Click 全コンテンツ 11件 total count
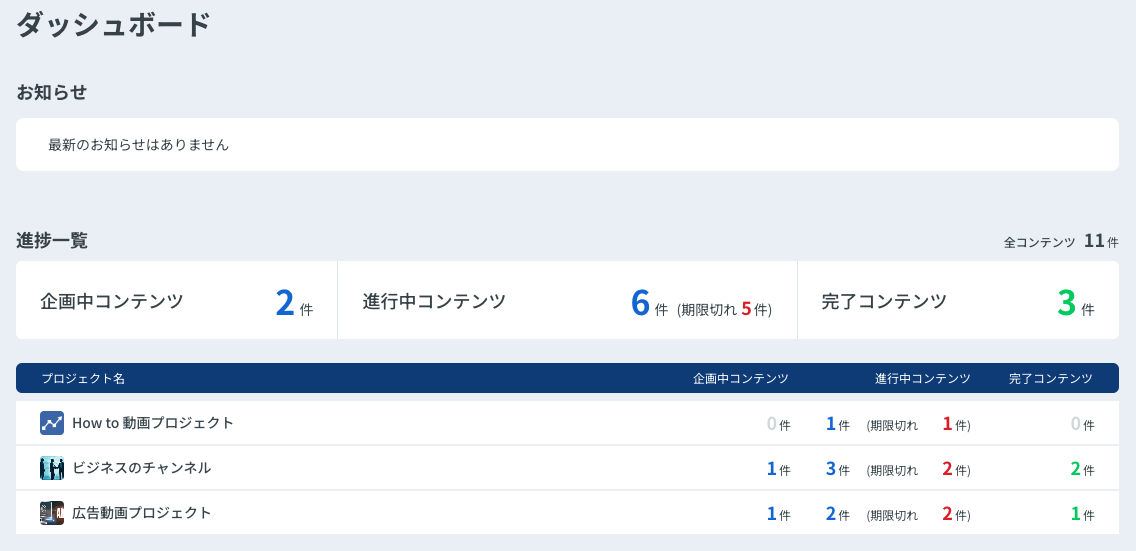 [x=1061, y=242]
